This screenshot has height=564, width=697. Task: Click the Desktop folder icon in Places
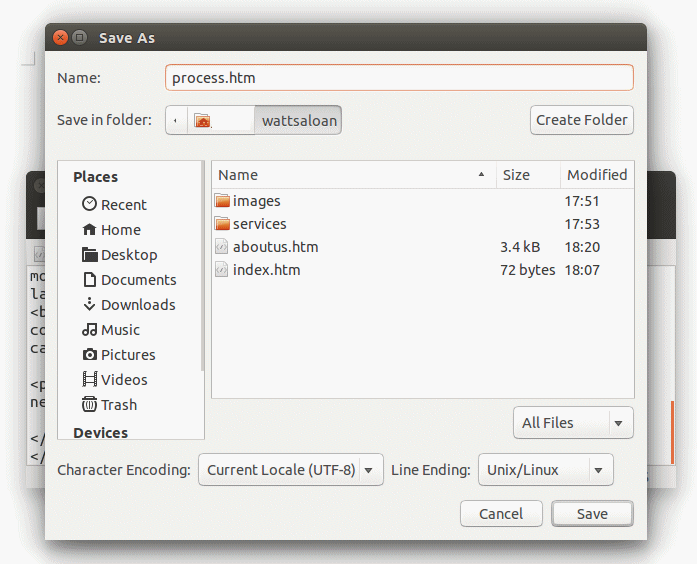(89, 255)
